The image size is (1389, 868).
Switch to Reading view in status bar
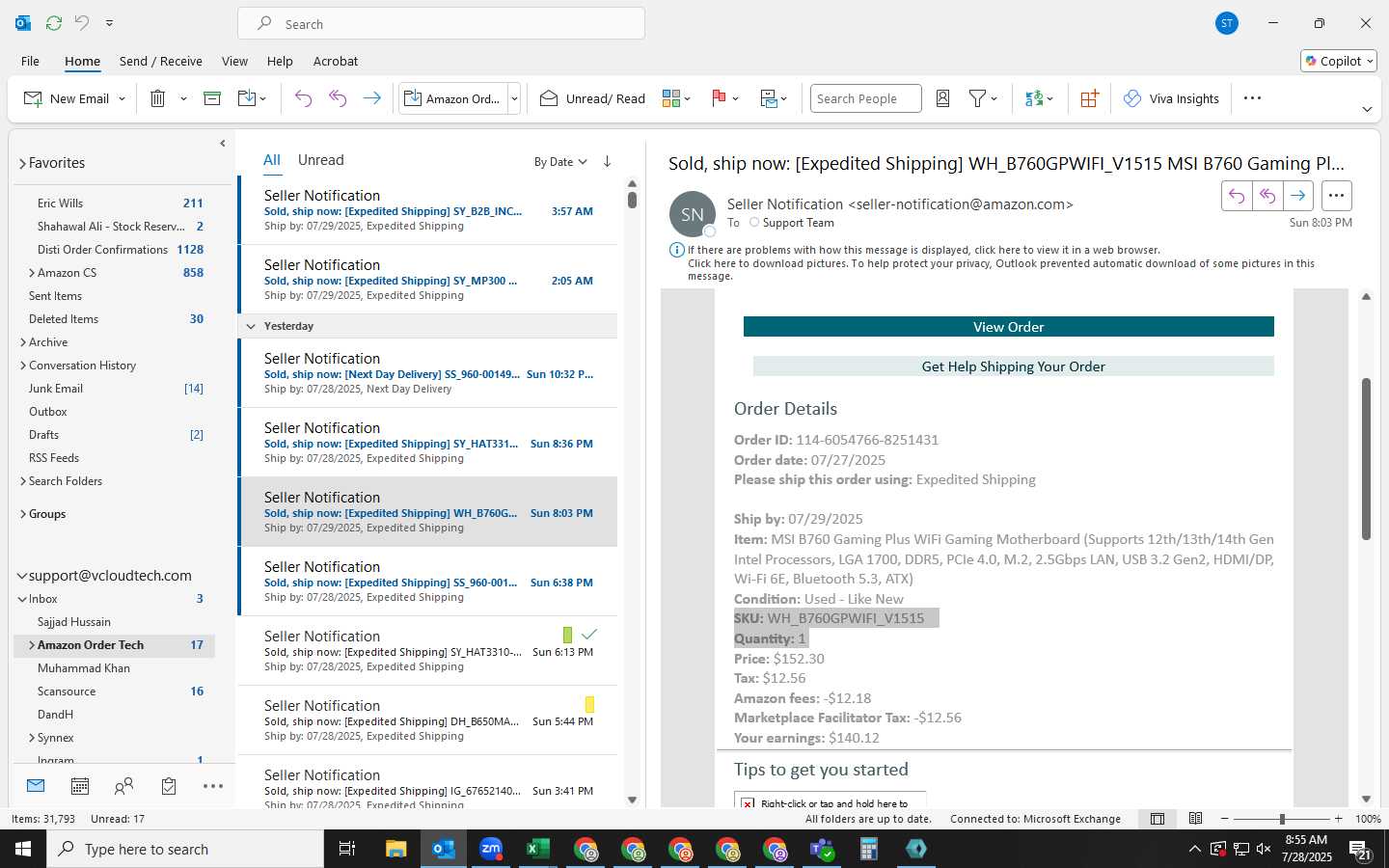(1195, 819)
